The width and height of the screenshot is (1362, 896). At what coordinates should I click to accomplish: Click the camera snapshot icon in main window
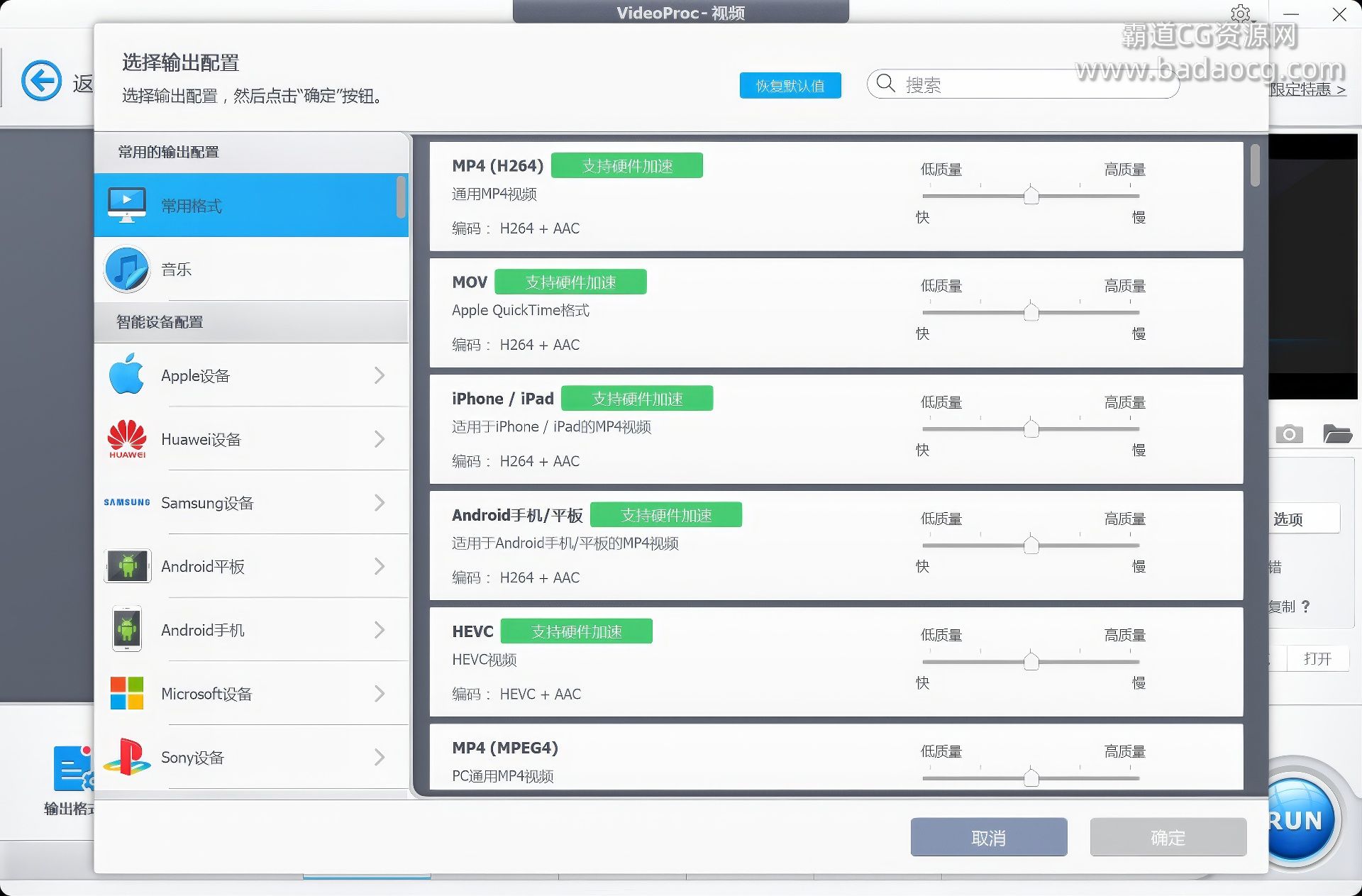[x=1289, y=433]
